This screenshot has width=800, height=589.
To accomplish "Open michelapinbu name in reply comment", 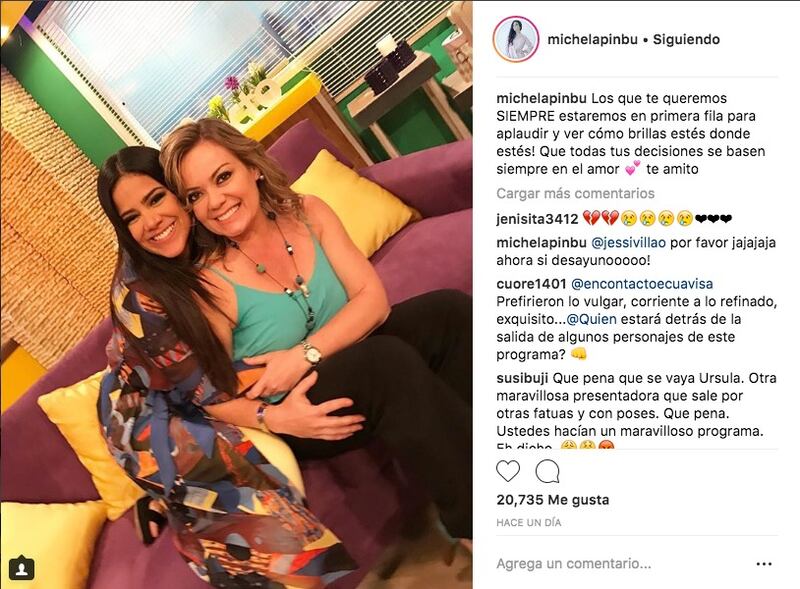I will coord(541,242).
